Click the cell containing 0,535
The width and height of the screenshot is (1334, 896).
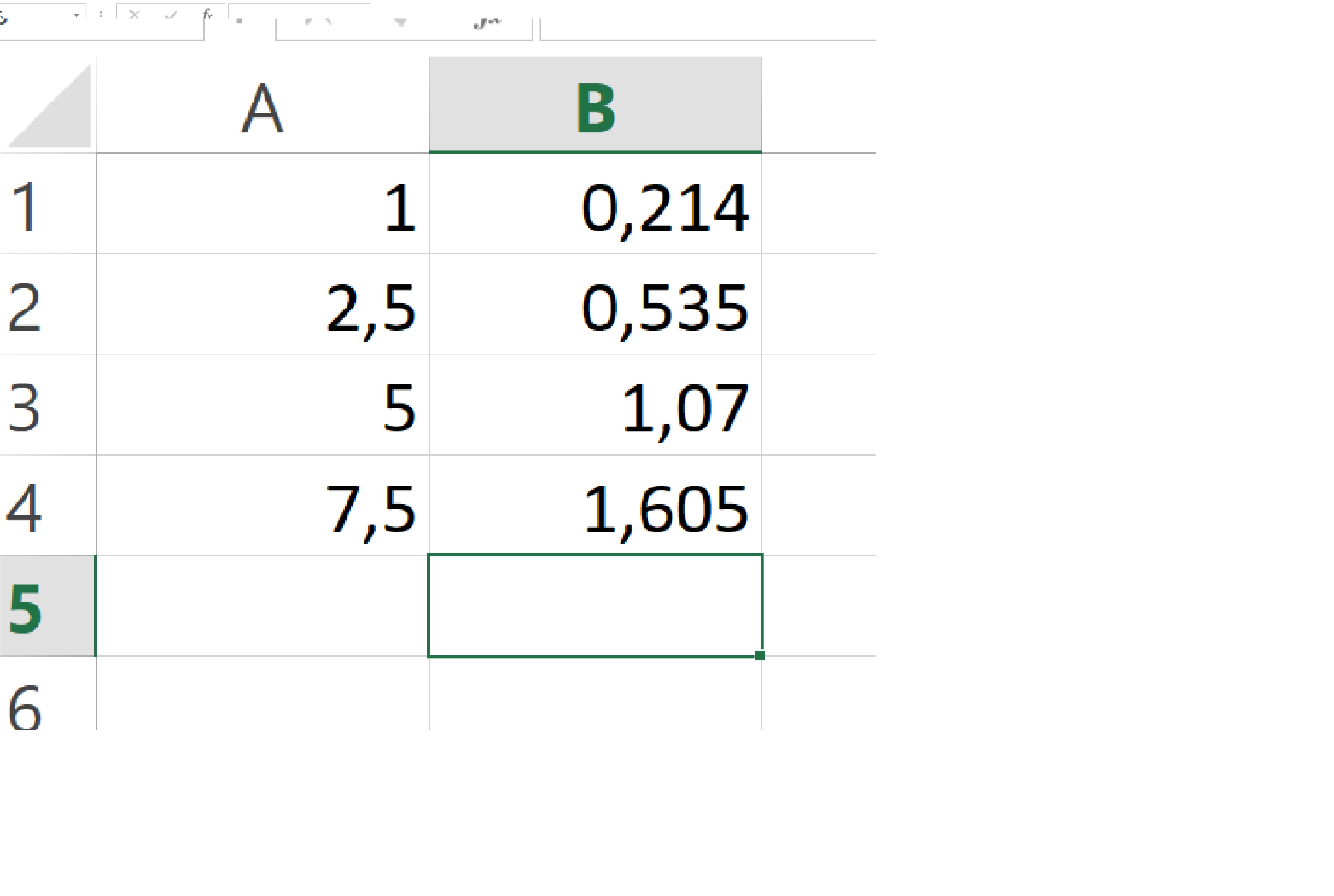tap(595, 307)
